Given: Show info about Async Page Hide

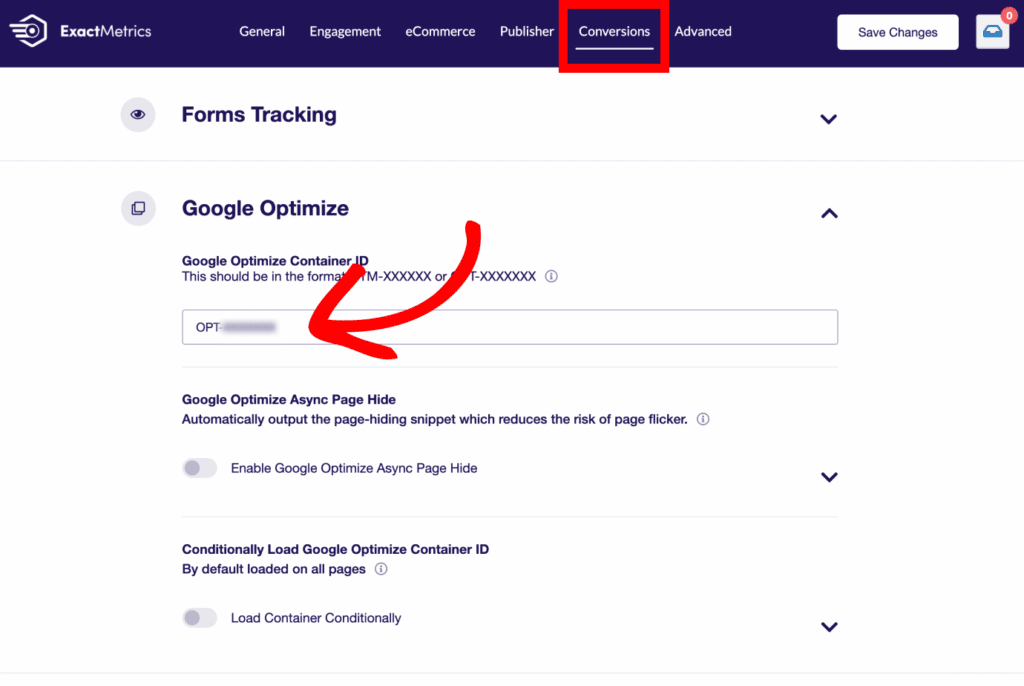Looking at the screenshot, I should (x=703, y=419).
